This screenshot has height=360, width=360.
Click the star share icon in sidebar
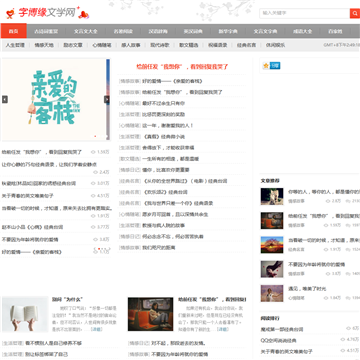pyautogui.click(x=266, y=66)
